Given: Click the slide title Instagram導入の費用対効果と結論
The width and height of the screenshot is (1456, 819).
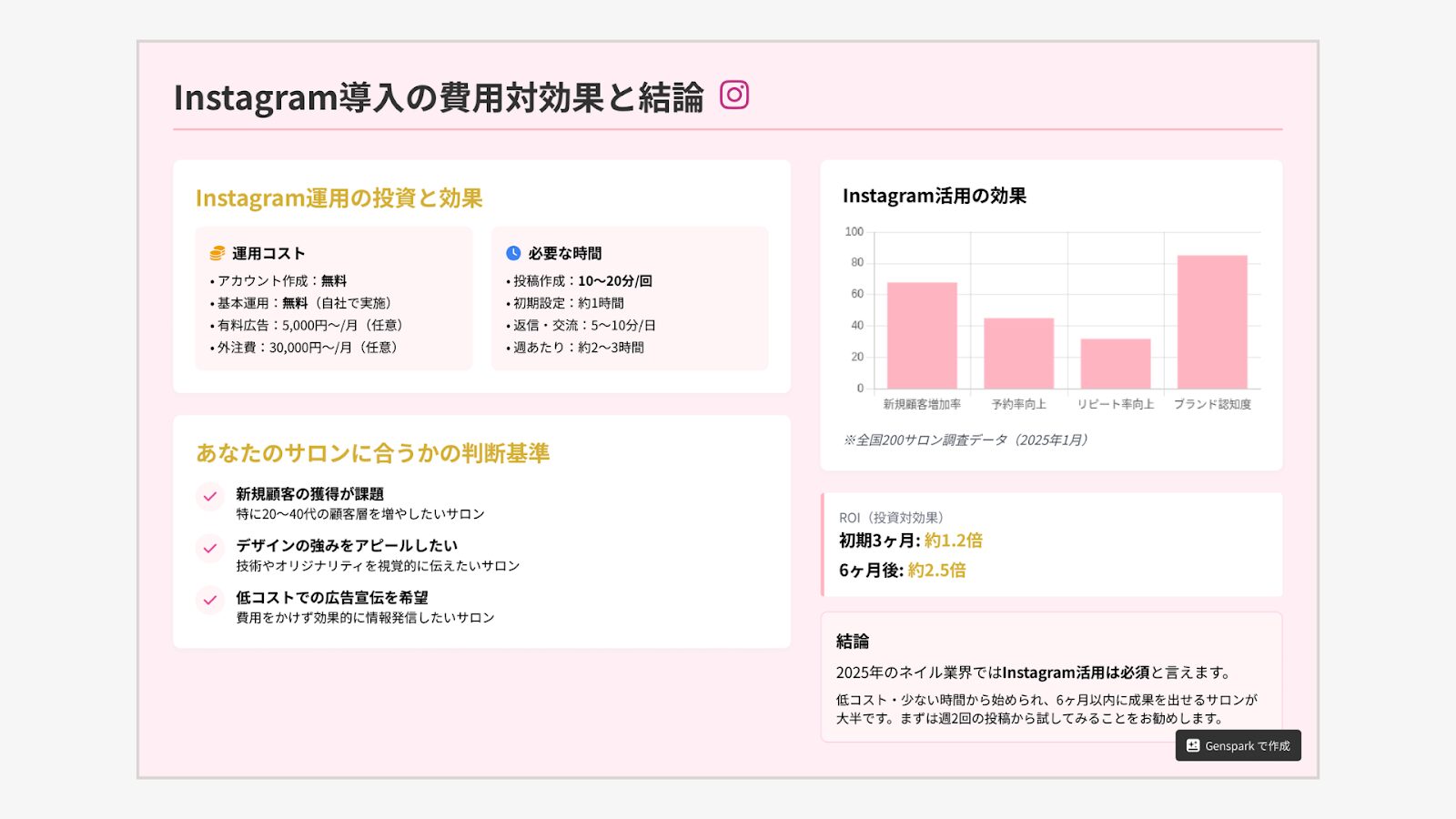Looking at the screenshot, I should pyautogui.click(x=439, y=97).
